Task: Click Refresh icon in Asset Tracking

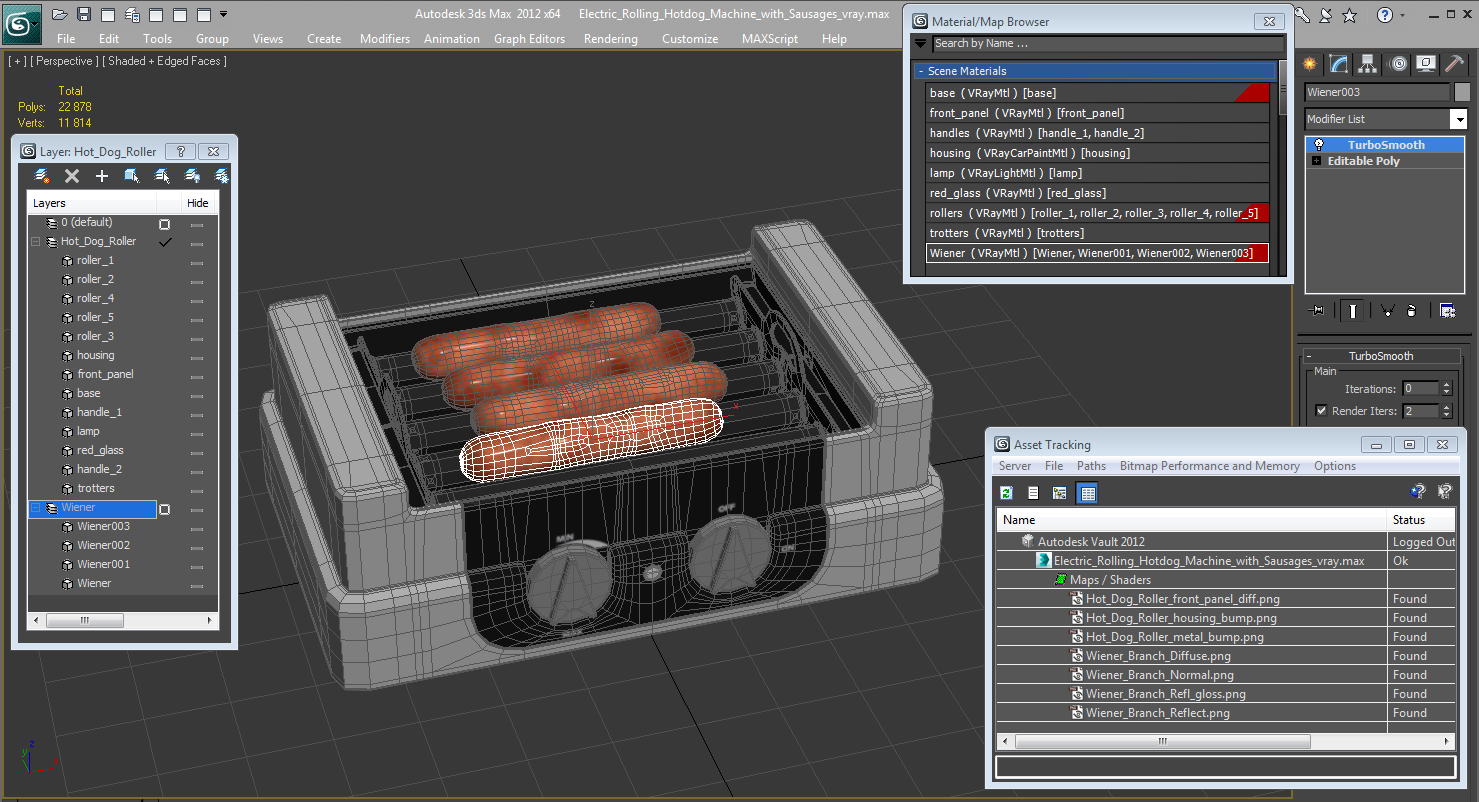Action: [x=1007, y=493]
